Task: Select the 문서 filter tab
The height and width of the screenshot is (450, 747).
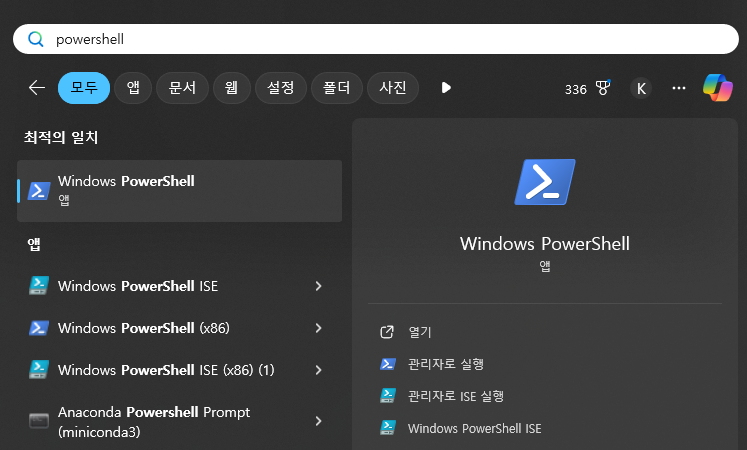Action: [x=182, y=88]
